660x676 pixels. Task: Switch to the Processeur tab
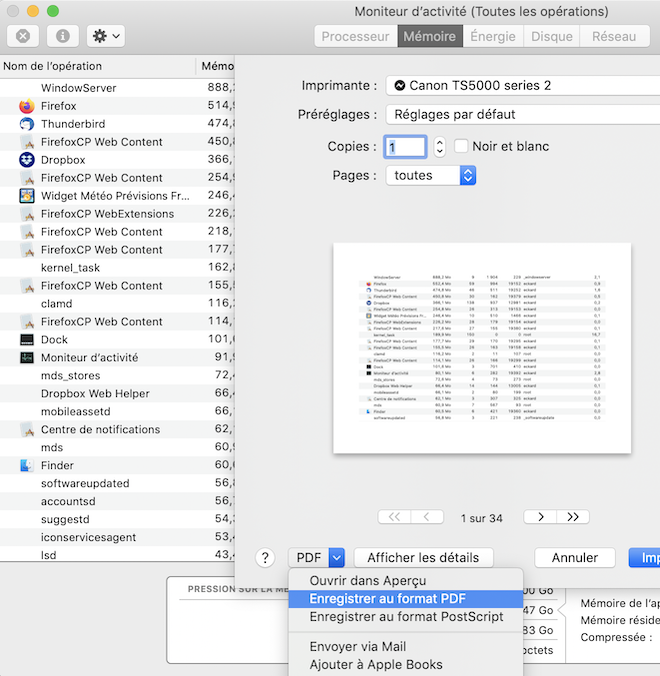pos(355,36)
